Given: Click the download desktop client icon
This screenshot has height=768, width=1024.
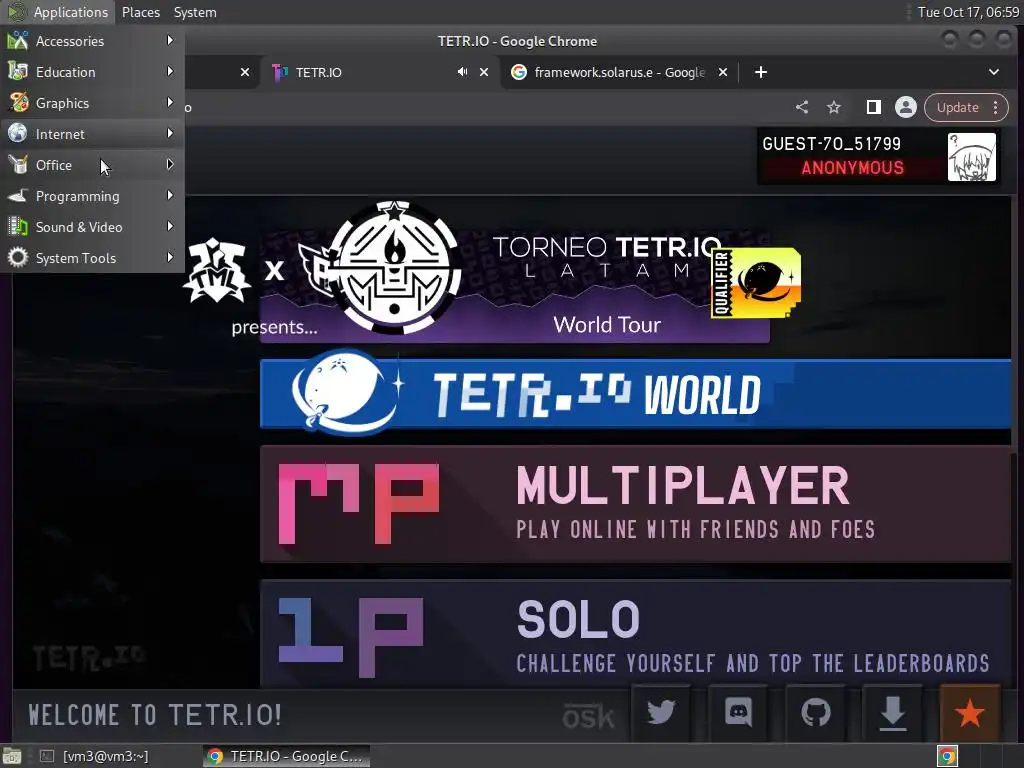Looking at the screenshot, I should click(x=893, y=712).
